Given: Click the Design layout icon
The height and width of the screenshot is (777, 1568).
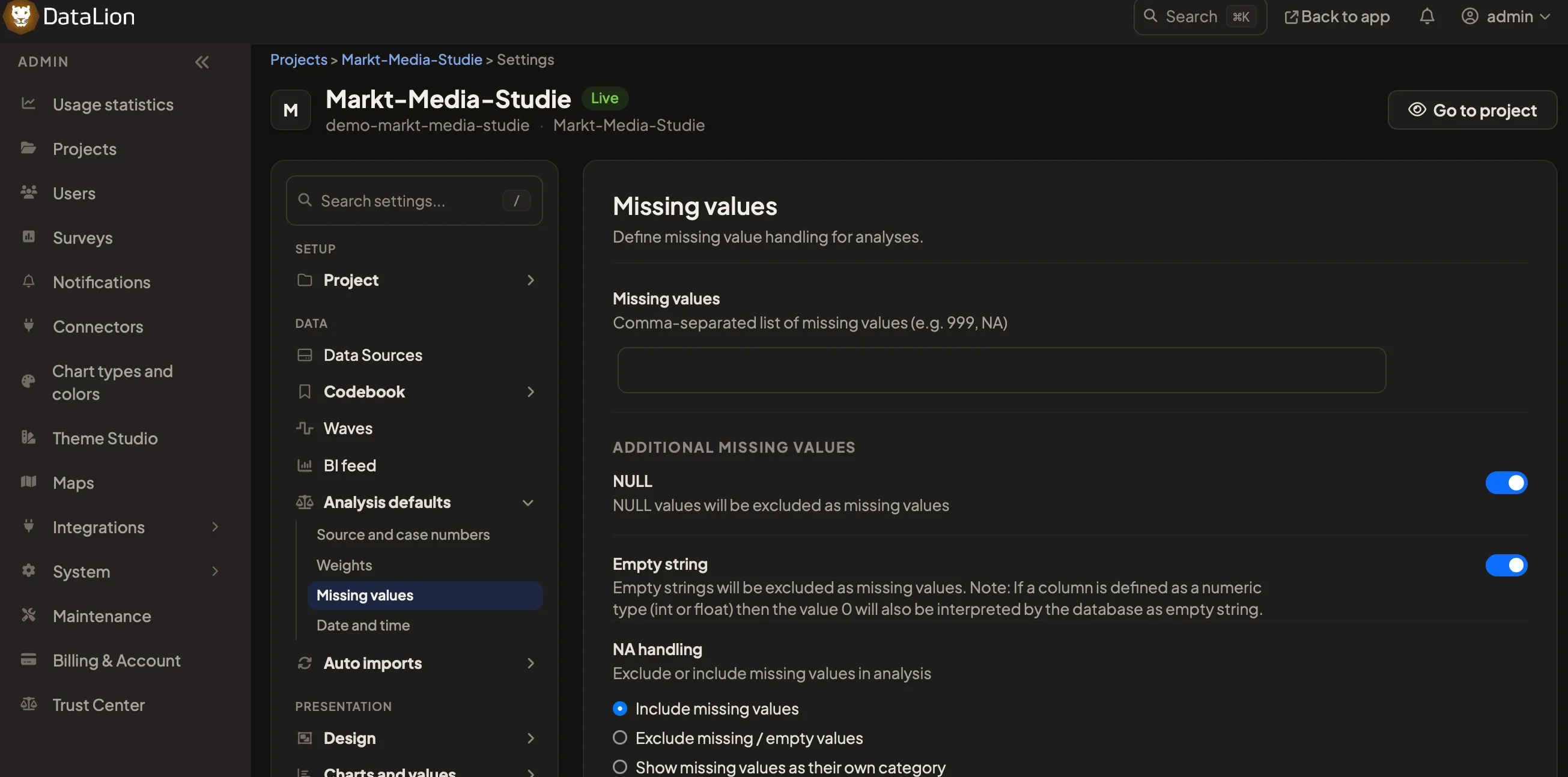Looking at the screenshot, I should (x=305, y=738).
